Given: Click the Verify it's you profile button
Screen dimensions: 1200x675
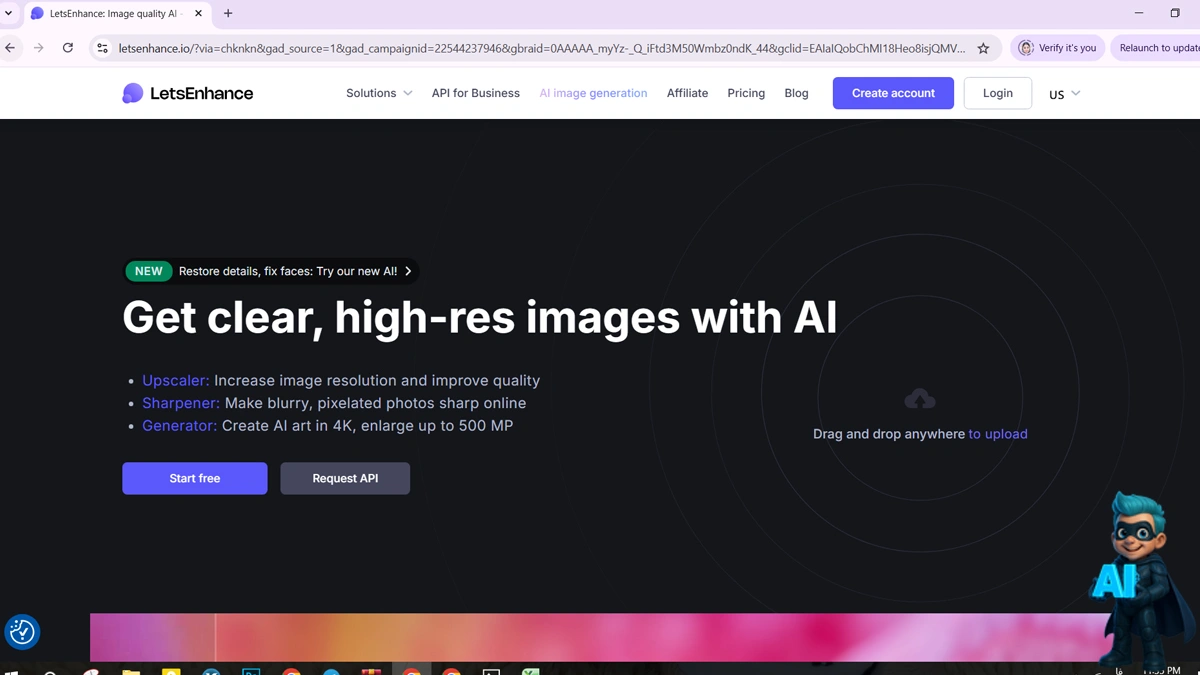Looking at the screenshot, I should pyautogui.click(x=1058, y=48).
